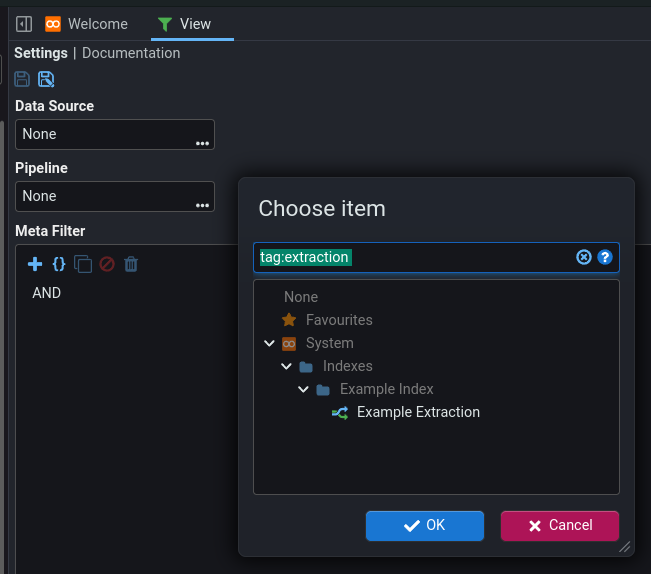Collapse the Indexes folder

click(286, 366)
